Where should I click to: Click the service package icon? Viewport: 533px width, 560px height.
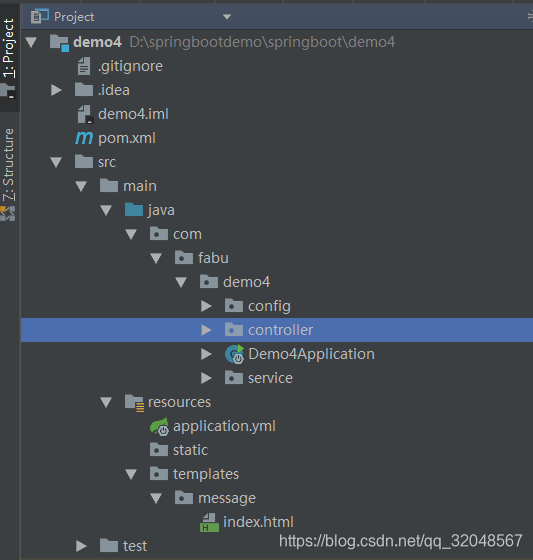click(x=234, y=378)
